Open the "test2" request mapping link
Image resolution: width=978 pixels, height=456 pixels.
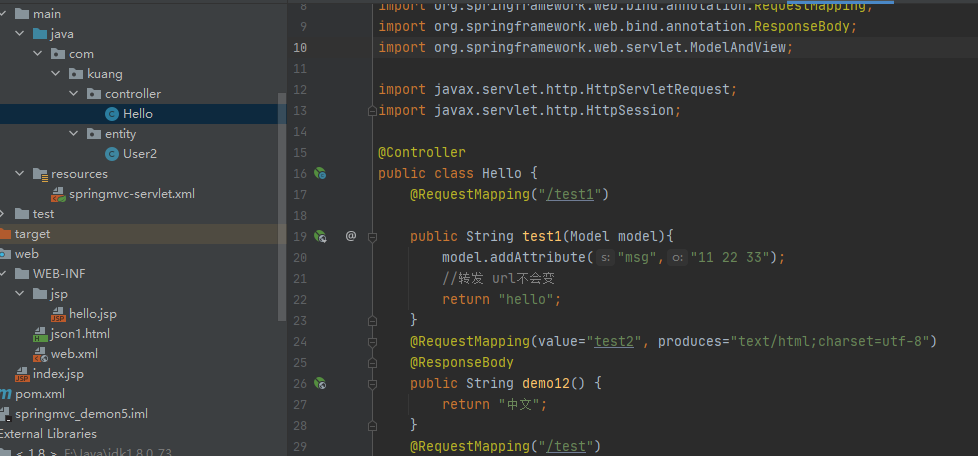click(614, 341)
